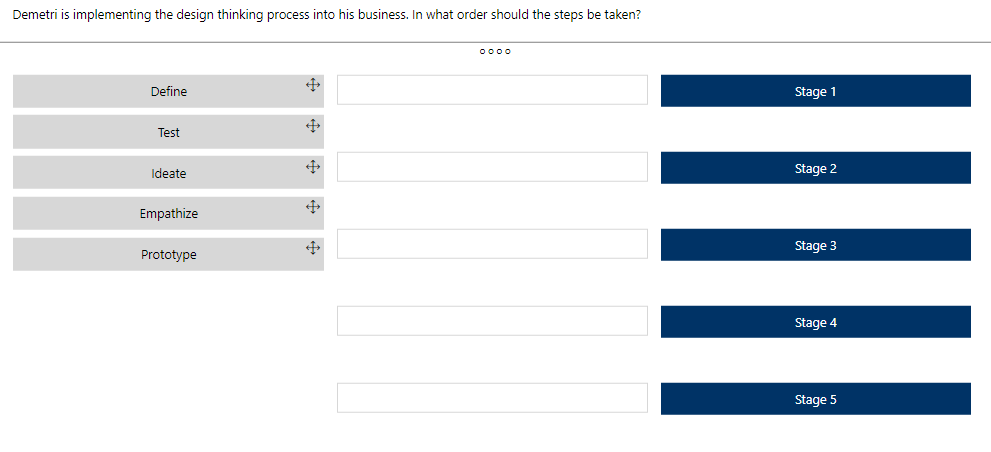Select the Ideate step tile
Image resolution: width=991 pixels, height=452 pixels.
click(x=168, y=173)
